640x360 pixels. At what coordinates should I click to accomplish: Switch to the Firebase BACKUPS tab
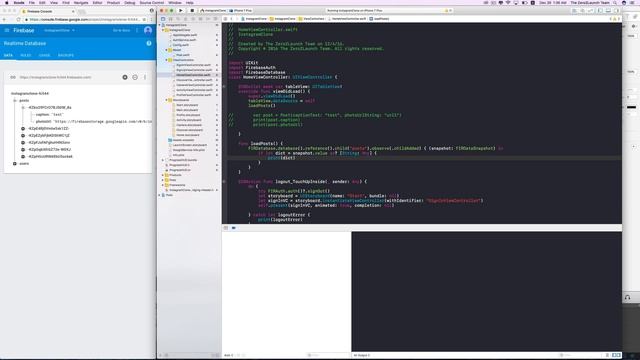coord(66,55)
